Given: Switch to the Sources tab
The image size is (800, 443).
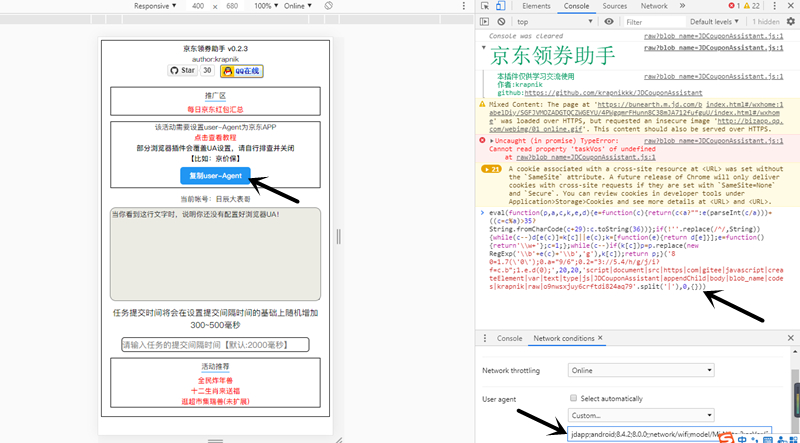Looking at the screenshot, I should tap(615, 6).
